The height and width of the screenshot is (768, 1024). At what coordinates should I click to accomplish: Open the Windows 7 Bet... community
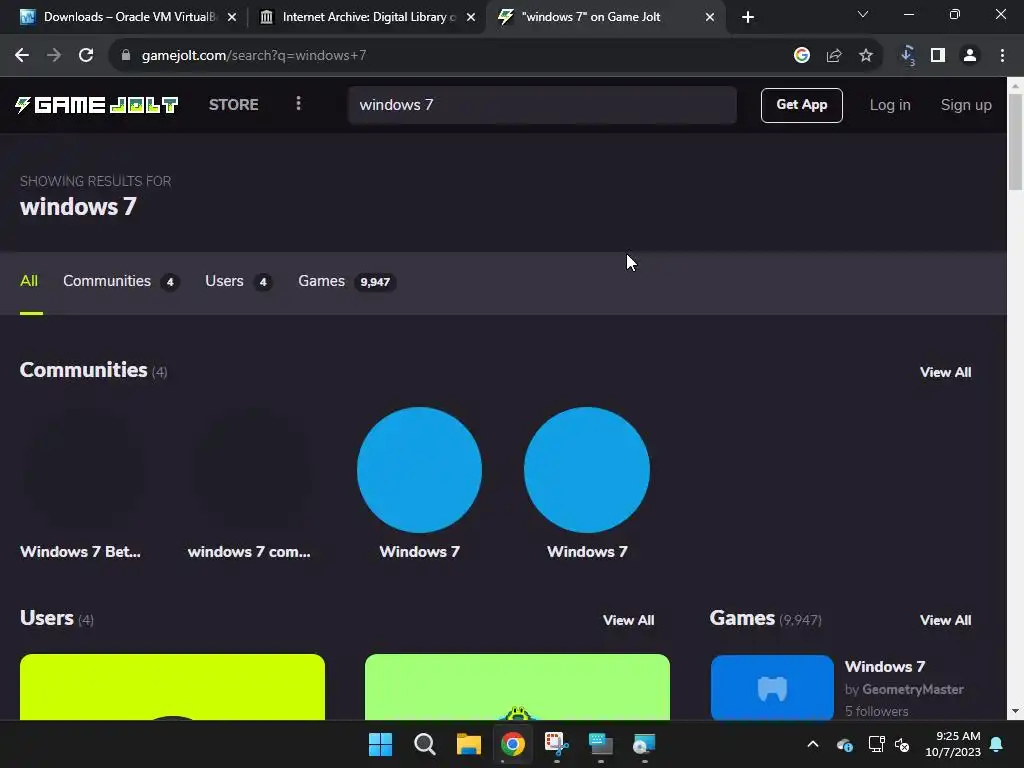tap(83, 484)
